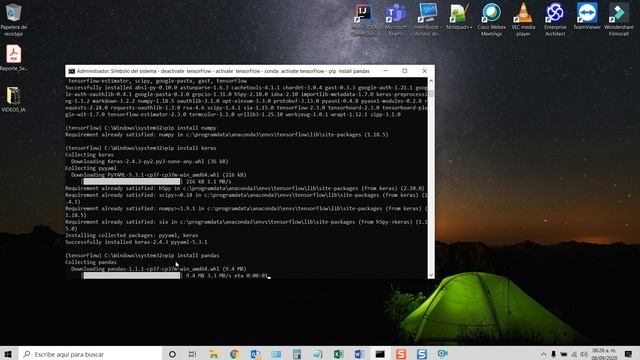Click the pandas download progress bar
Viewport: 640px width, 360px height.
[131, 276]
